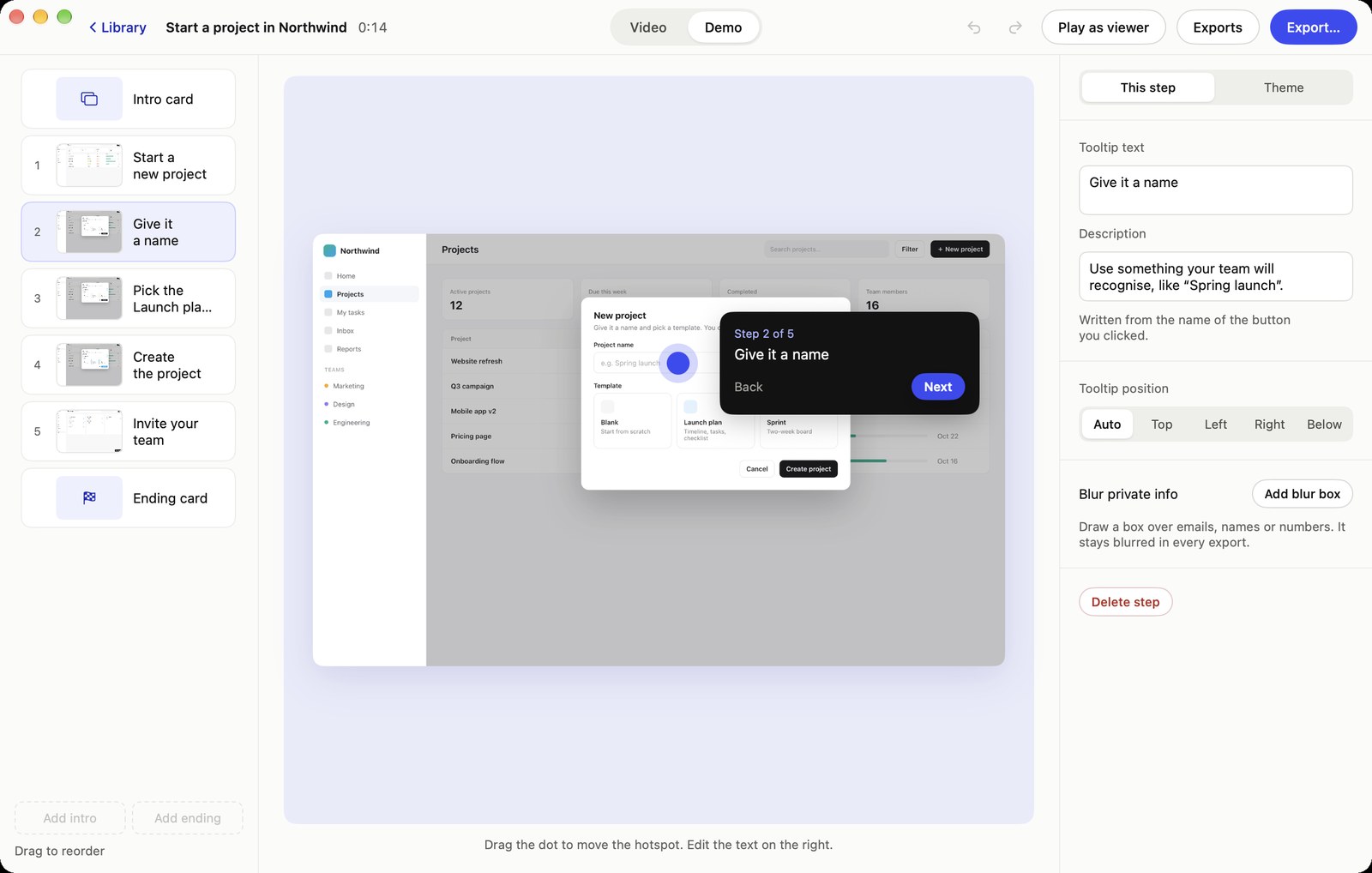The height and width of the screenshot is (873, 1372).
Task: Select step 2 Give it a name
Action: click(x=128, y=232)
